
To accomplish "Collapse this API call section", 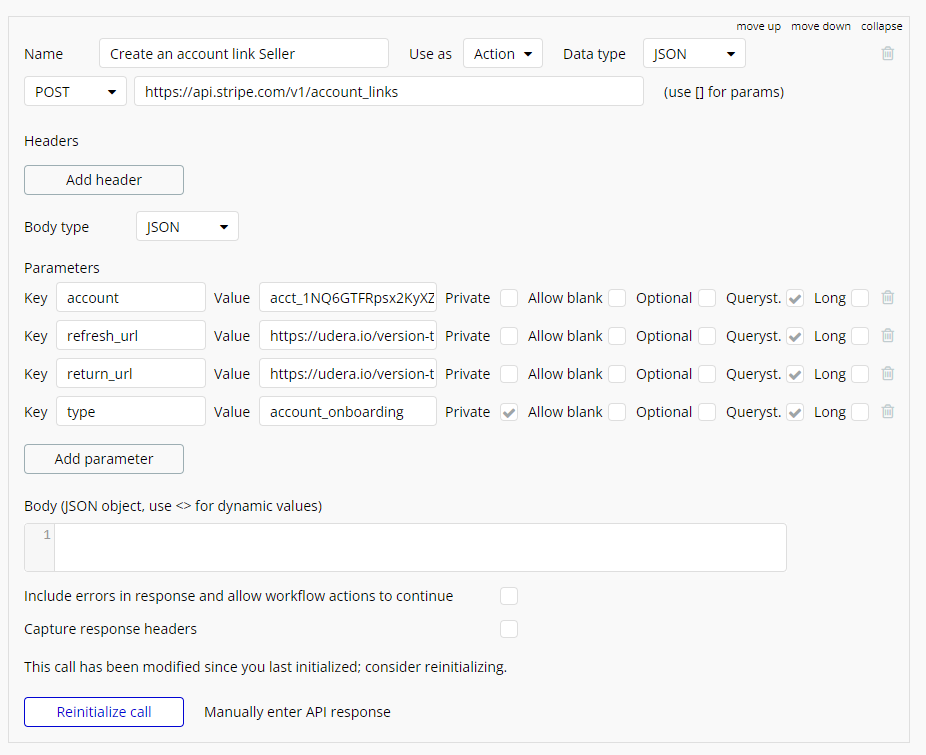I will 881,26.
